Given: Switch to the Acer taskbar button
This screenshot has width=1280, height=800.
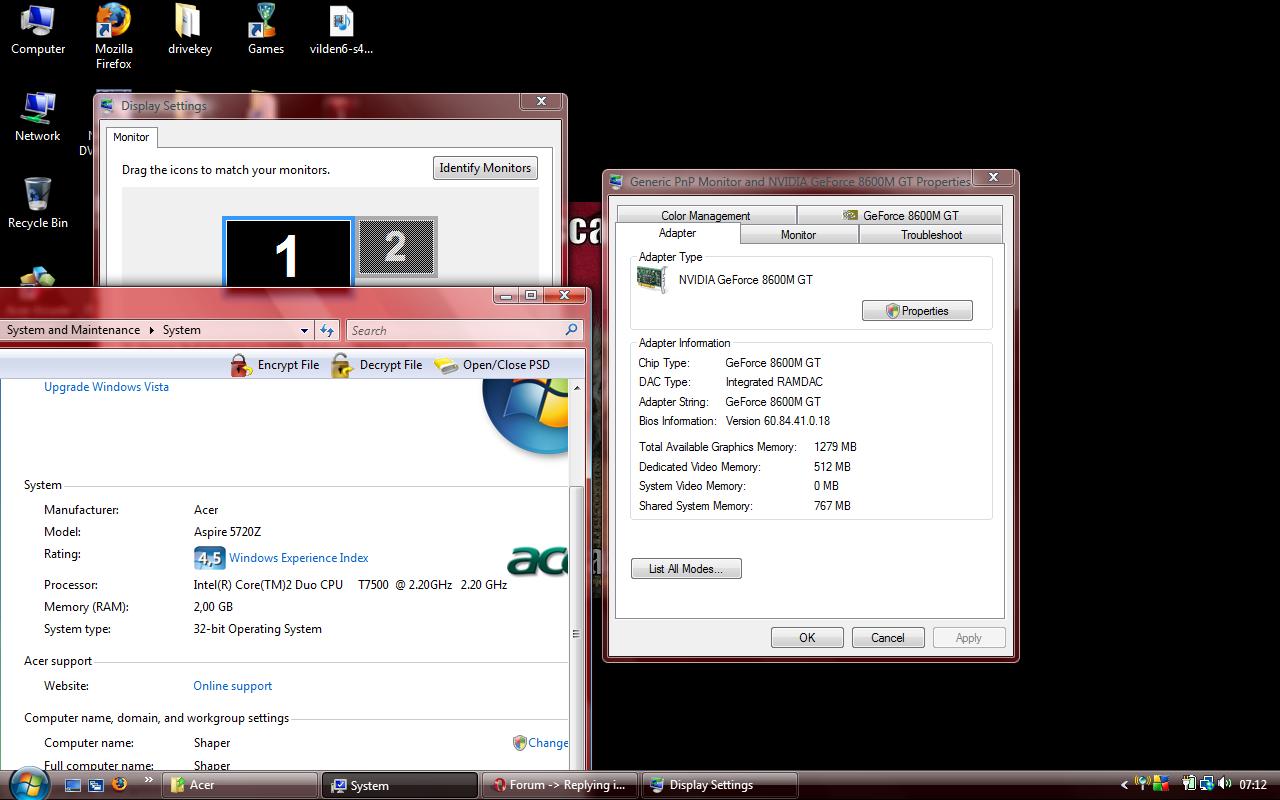Looking at the screenshot, I should coord(239,785).
